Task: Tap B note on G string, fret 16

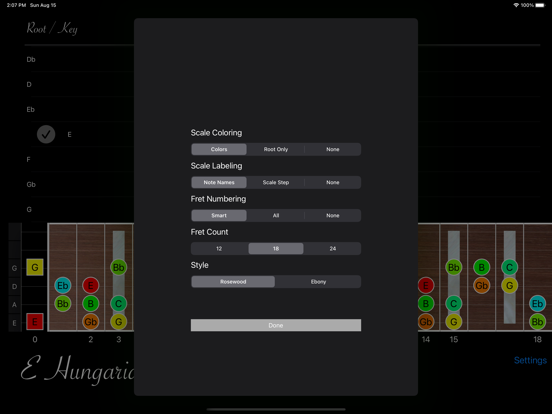Action: tap(482, 267)
